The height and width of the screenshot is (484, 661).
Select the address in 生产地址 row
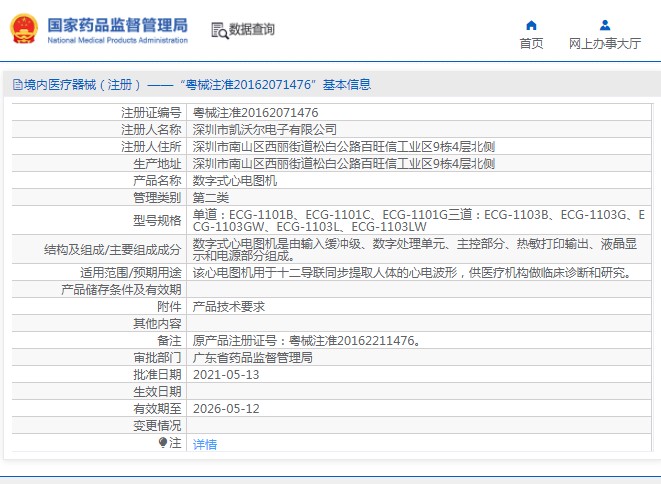click(344, 164)
